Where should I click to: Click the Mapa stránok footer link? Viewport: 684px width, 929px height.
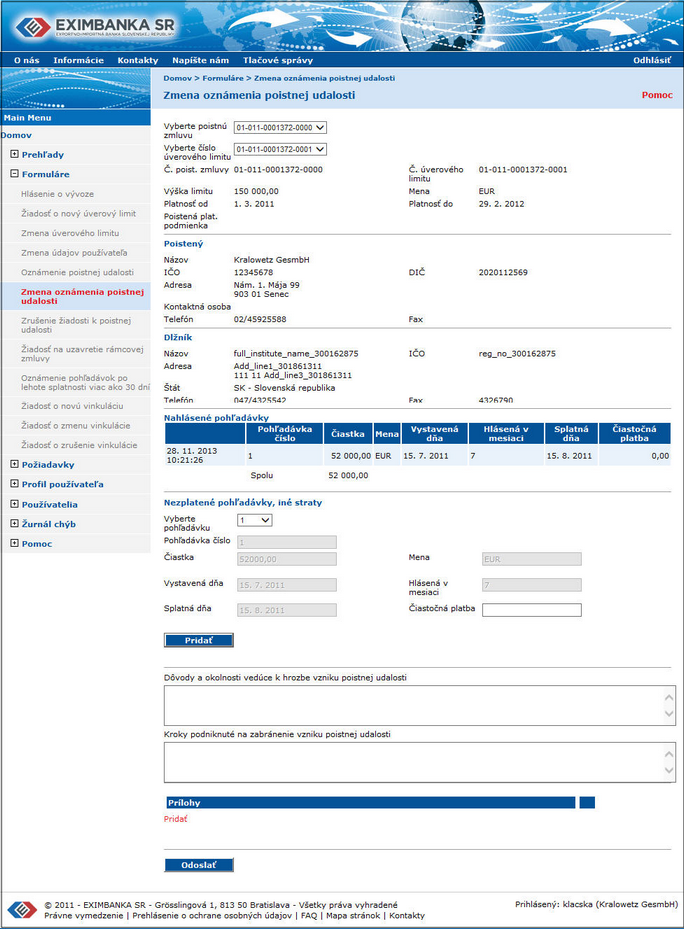coord(353,915)
